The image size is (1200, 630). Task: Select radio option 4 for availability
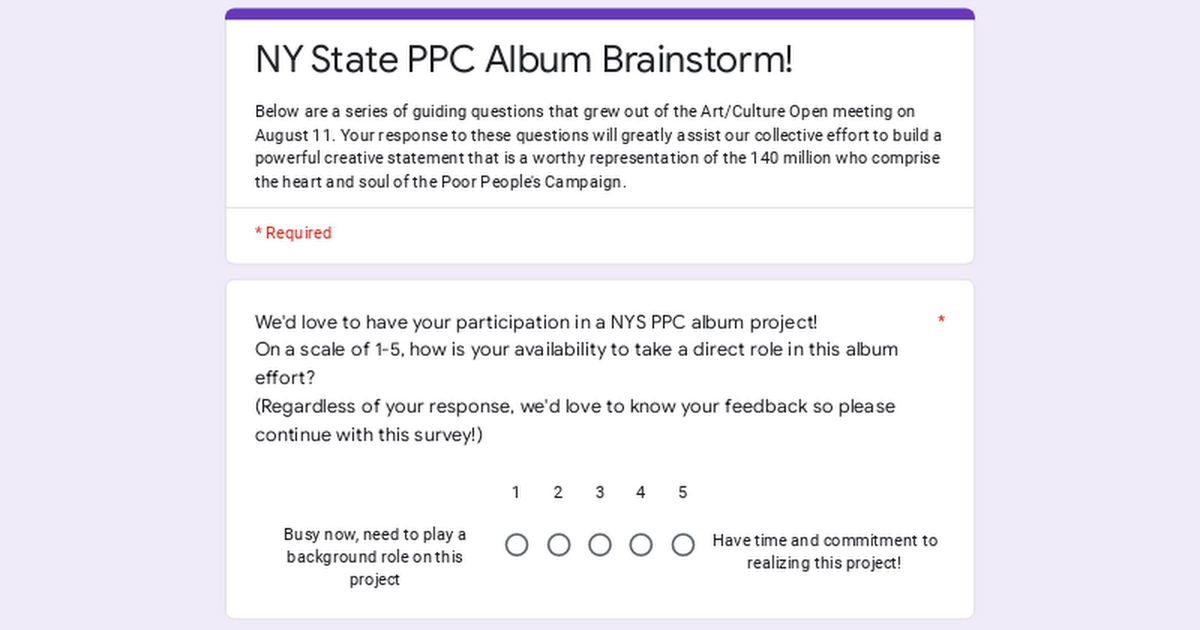pyautogui.click(x=641, y=545)
